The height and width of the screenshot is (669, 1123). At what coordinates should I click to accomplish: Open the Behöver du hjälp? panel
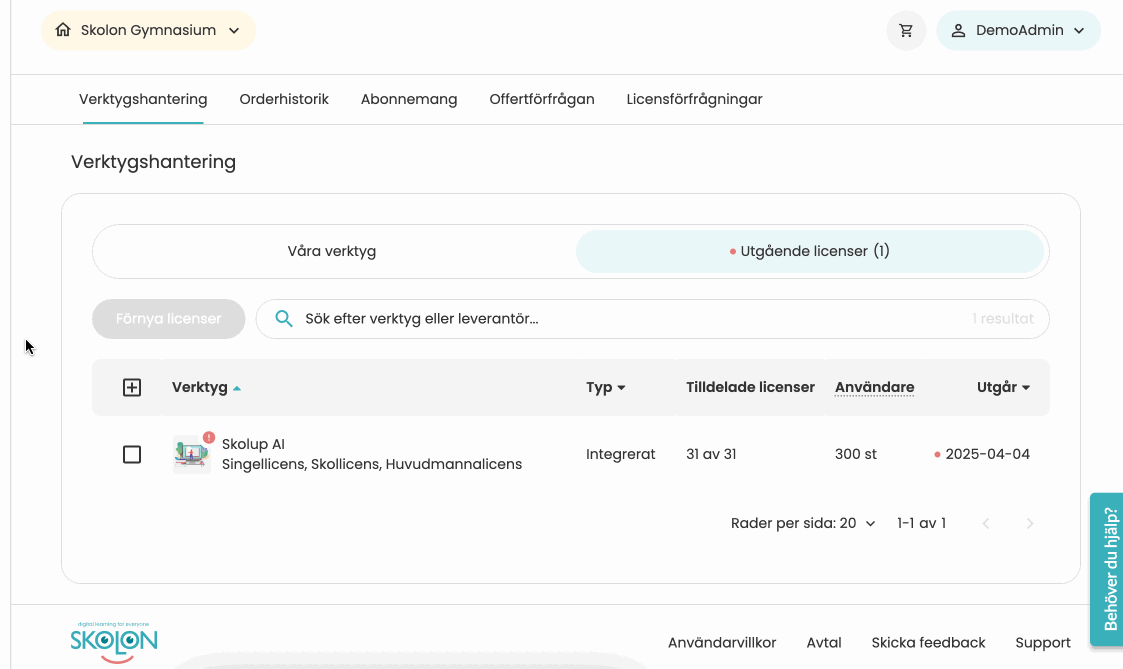[x=1107, y=569]
